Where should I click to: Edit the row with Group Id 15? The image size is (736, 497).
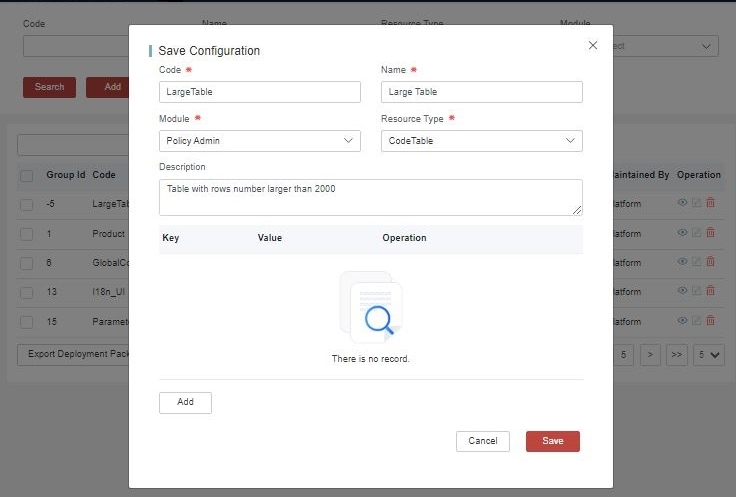(696, 321)
